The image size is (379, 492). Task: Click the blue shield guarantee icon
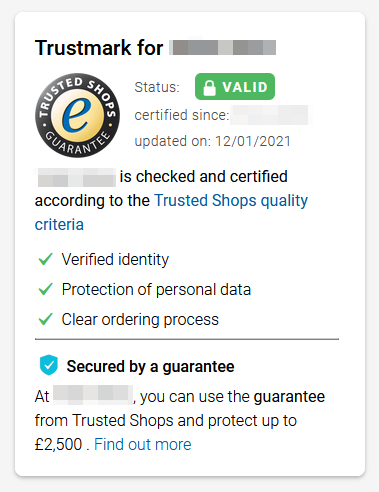tap(49, 365)
